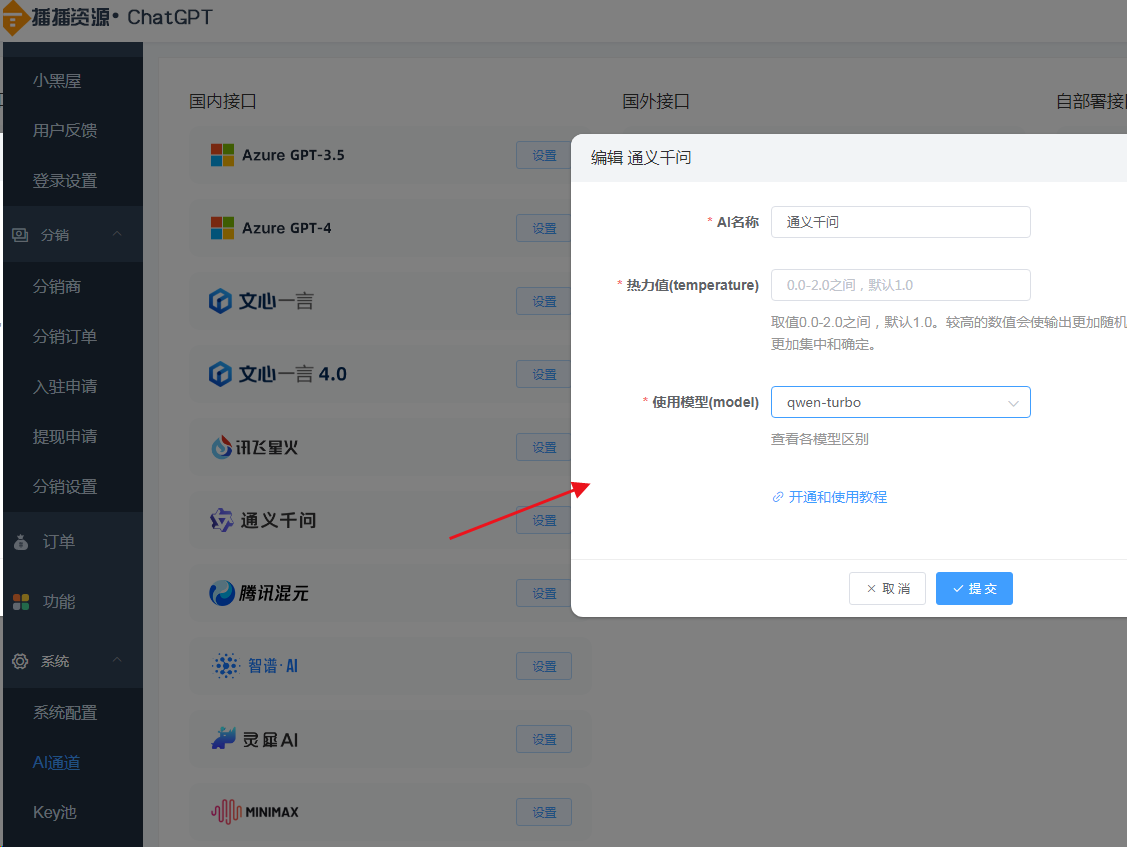Click the 编辑 通义千问 dialog title
Viewport: 1127px width, 847px height.
point(640,157)
